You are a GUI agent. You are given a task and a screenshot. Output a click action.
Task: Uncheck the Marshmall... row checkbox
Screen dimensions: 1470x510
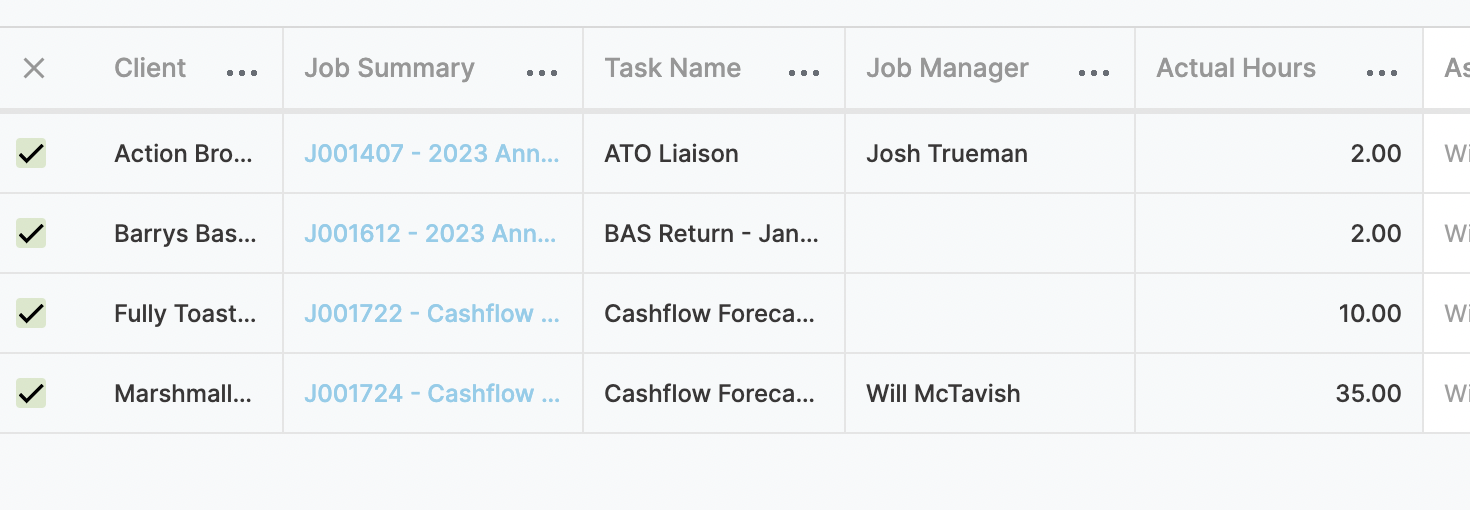pos(31,393)
